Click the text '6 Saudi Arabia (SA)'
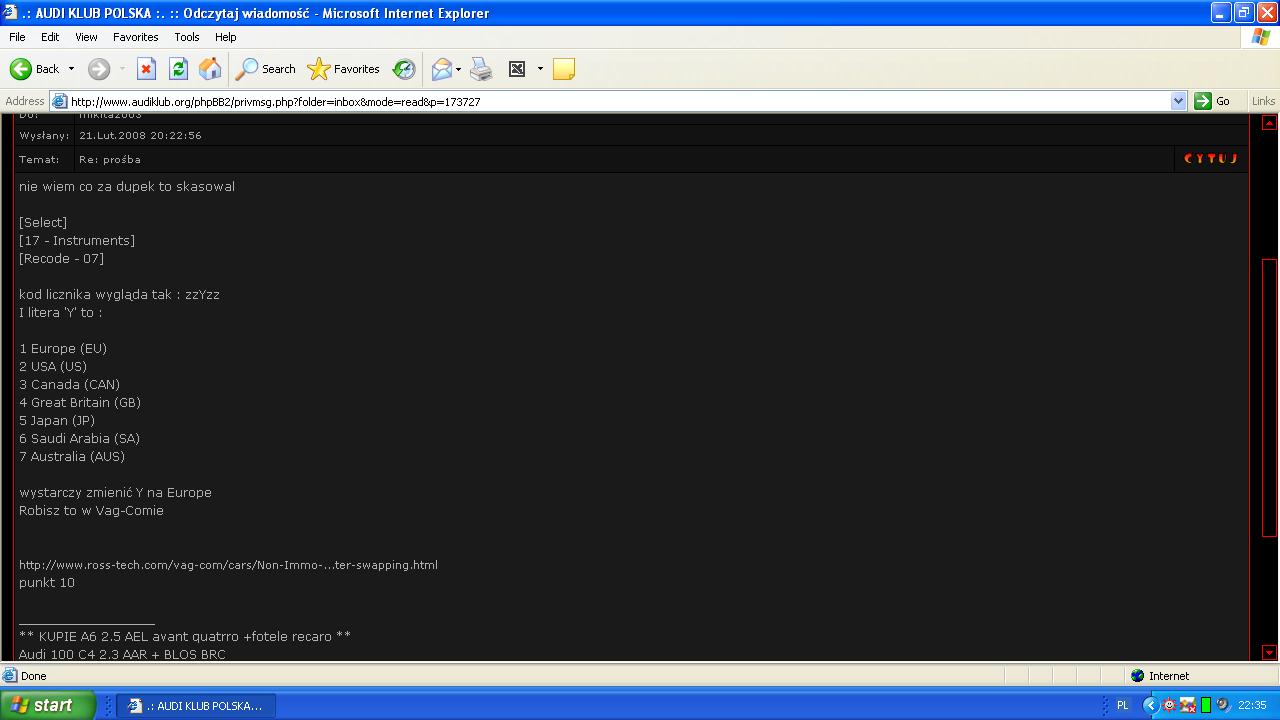Image resolution: width=1280 pixels, height=720 pixels. [x=79, y=438]
